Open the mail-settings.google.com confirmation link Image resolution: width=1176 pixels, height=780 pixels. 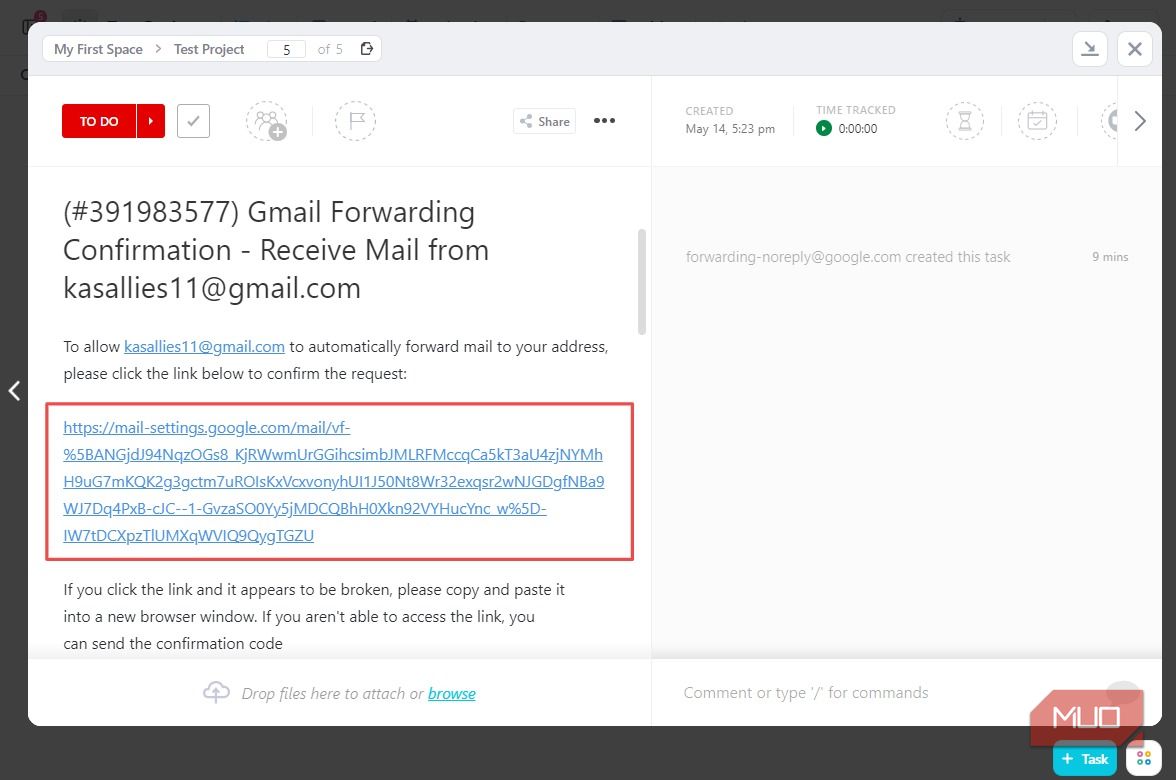(334, 482)
